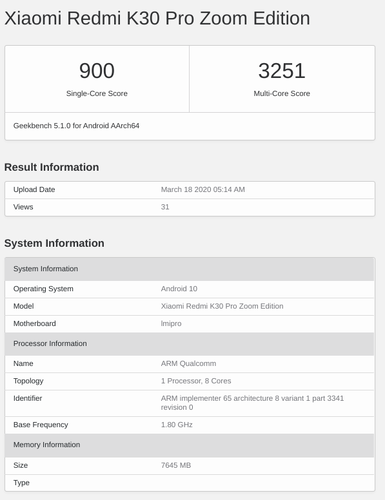Select motherboard value lmipro

171,324
